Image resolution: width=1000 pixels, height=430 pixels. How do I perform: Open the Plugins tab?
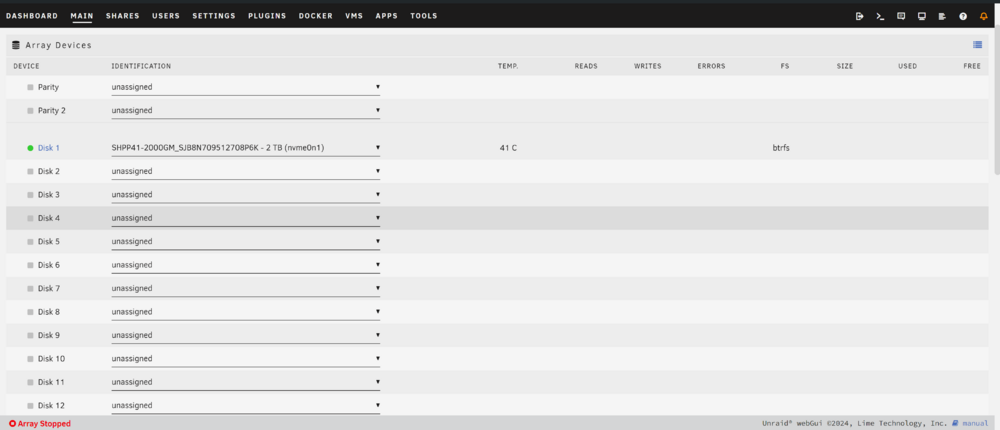(x=267, y=16)
